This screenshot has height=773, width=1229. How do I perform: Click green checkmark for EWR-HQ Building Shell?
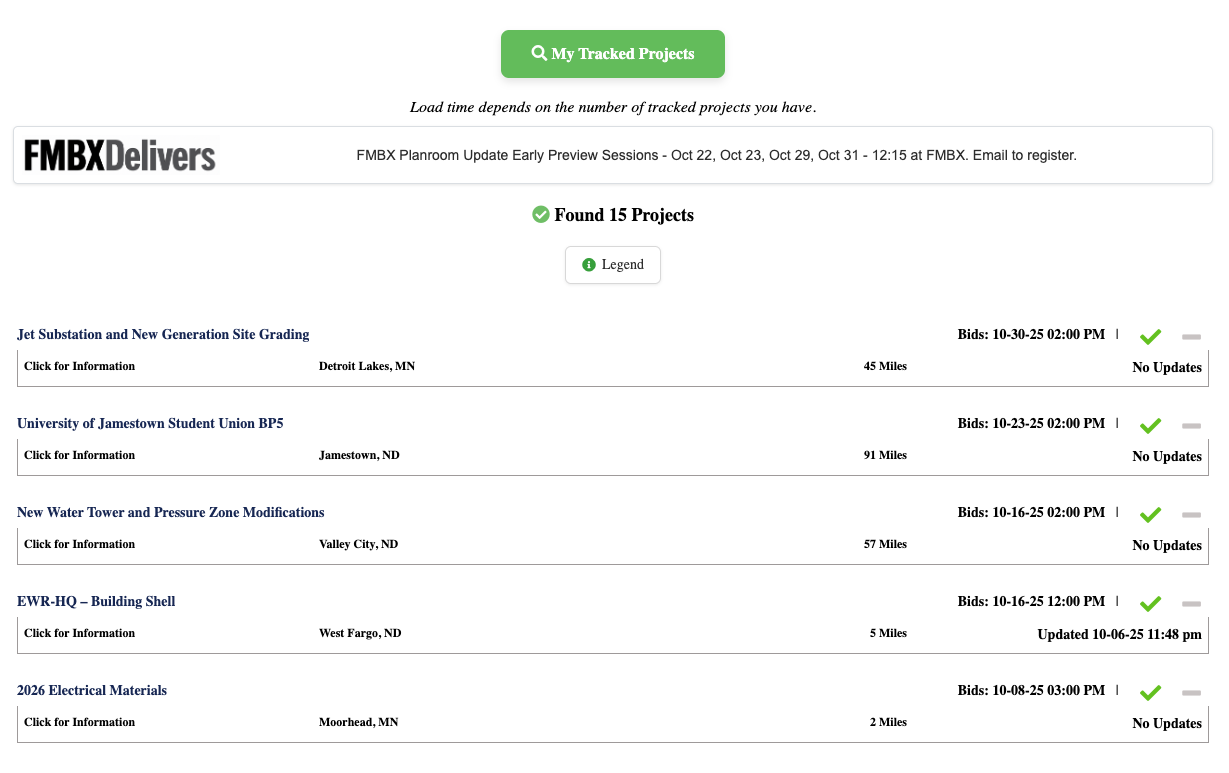point(1150,604)
